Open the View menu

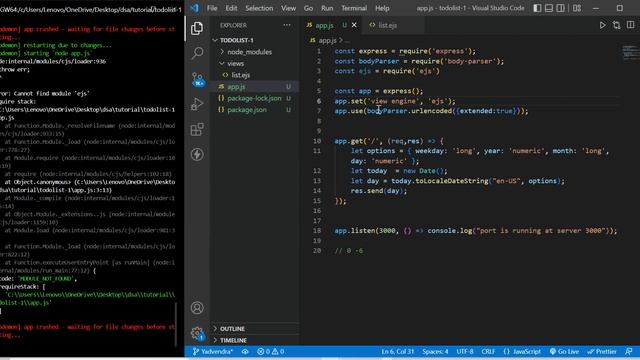click(288, 8)
